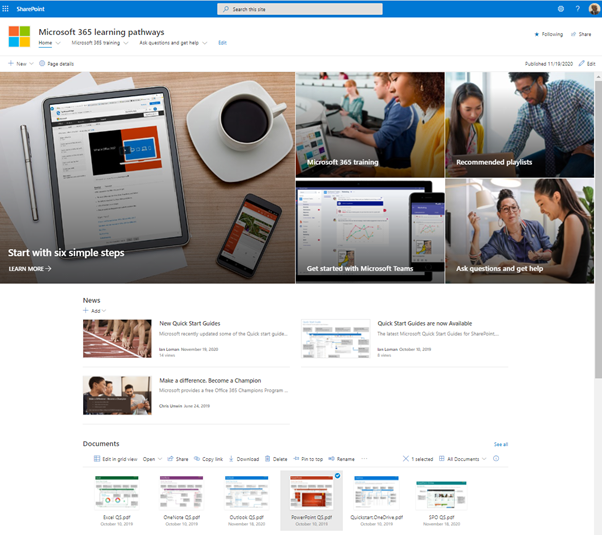
Task: Click the Share site icon
Action: click(573, 34)
